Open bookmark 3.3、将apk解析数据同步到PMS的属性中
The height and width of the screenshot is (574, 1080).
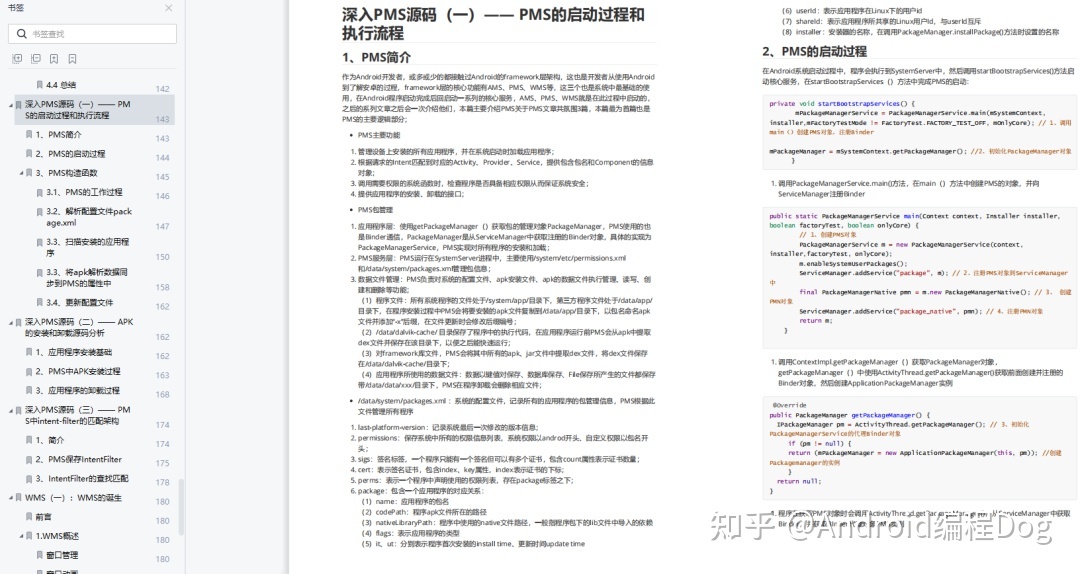(87, 278)
